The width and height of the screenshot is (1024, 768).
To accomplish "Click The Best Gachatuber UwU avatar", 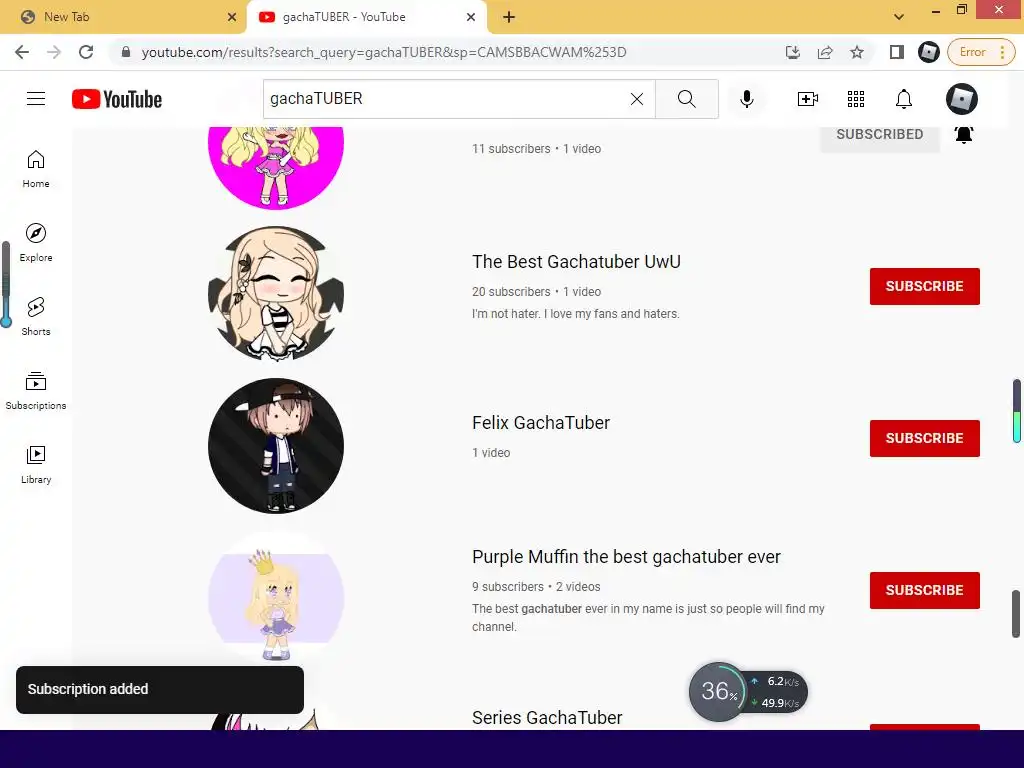I will 276,294.
